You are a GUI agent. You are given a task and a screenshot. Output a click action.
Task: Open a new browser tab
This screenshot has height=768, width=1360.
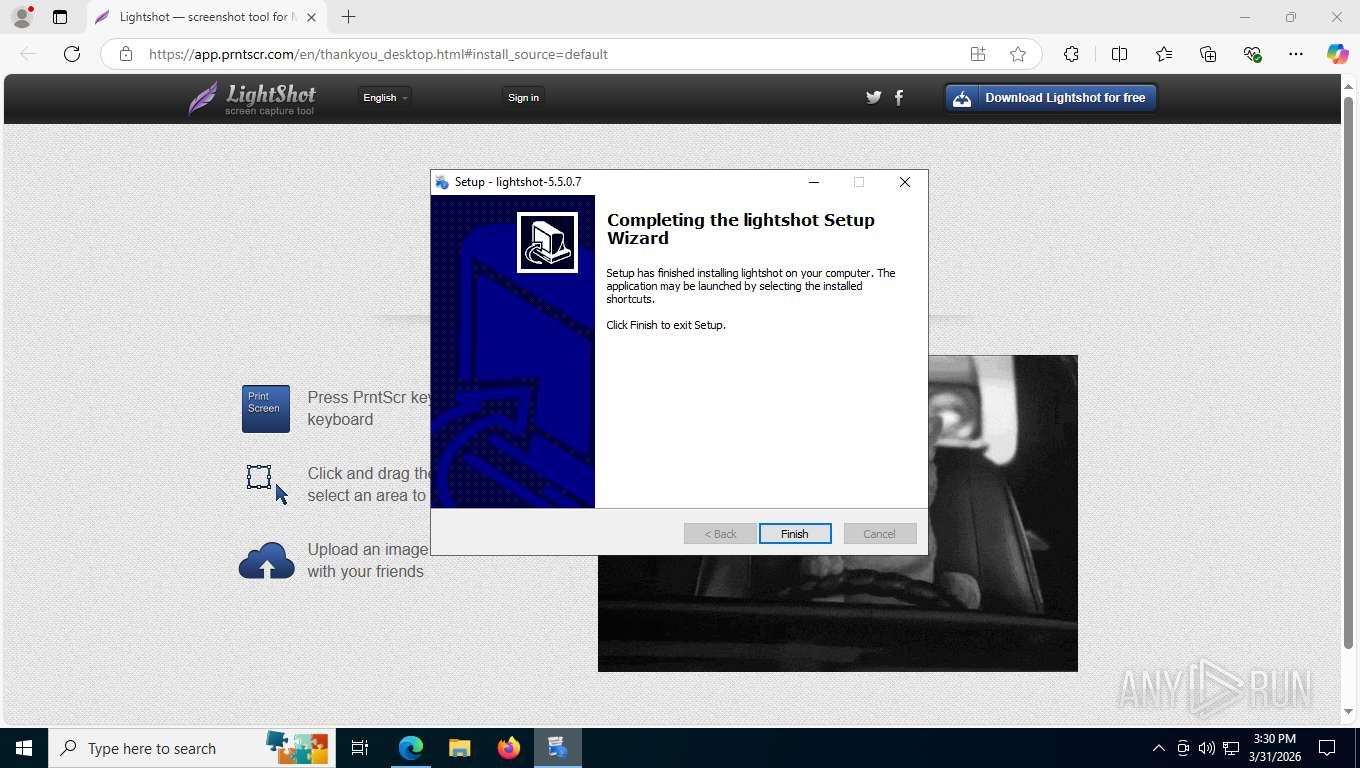(x=348, y=17)
